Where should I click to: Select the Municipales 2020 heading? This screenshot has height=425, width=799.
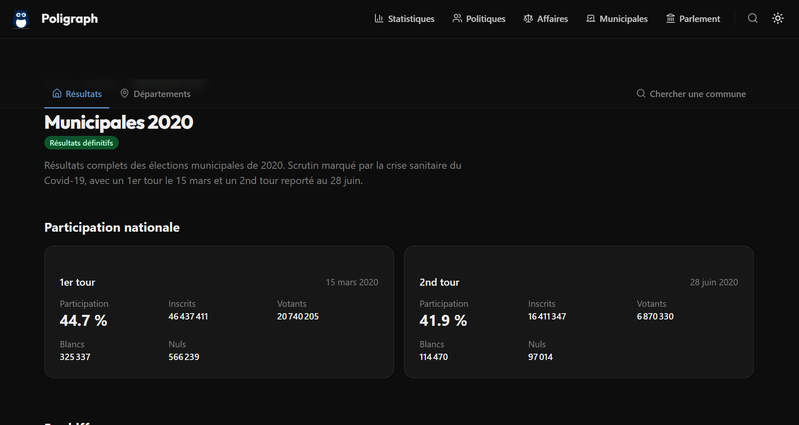click(119, 122)
